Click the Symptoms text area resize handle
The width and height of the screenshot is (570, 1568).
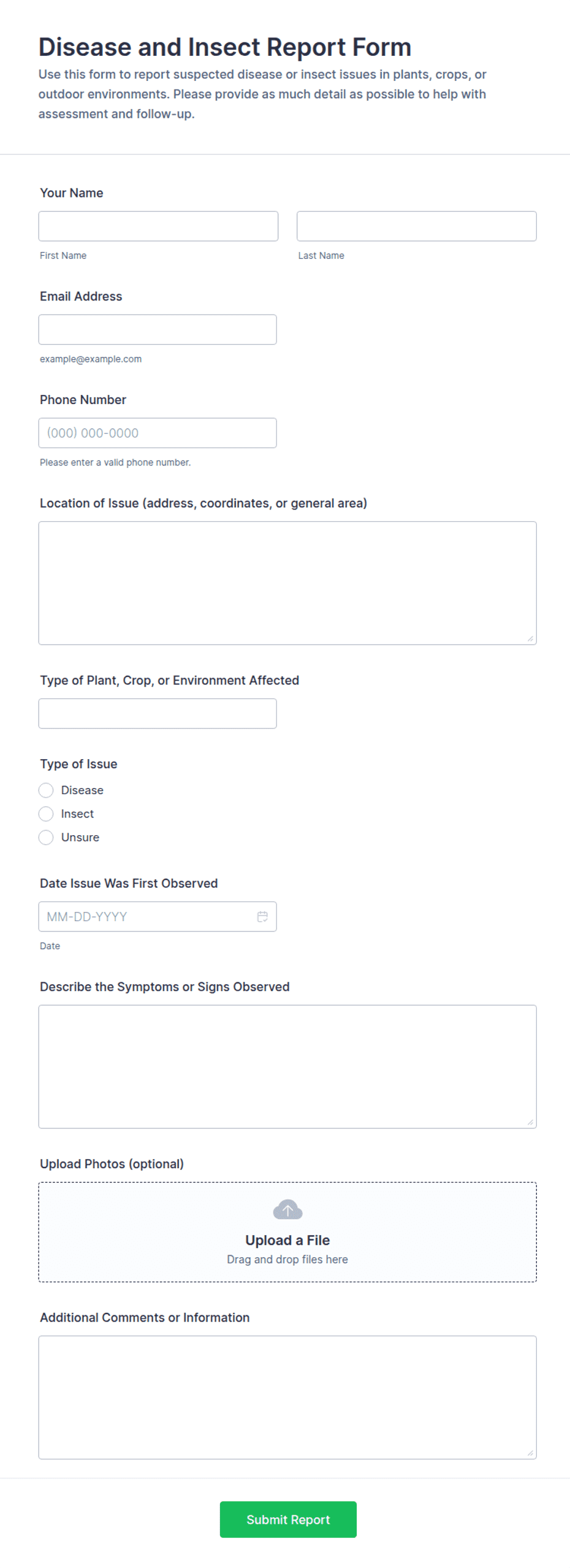tap(531, 1122)
